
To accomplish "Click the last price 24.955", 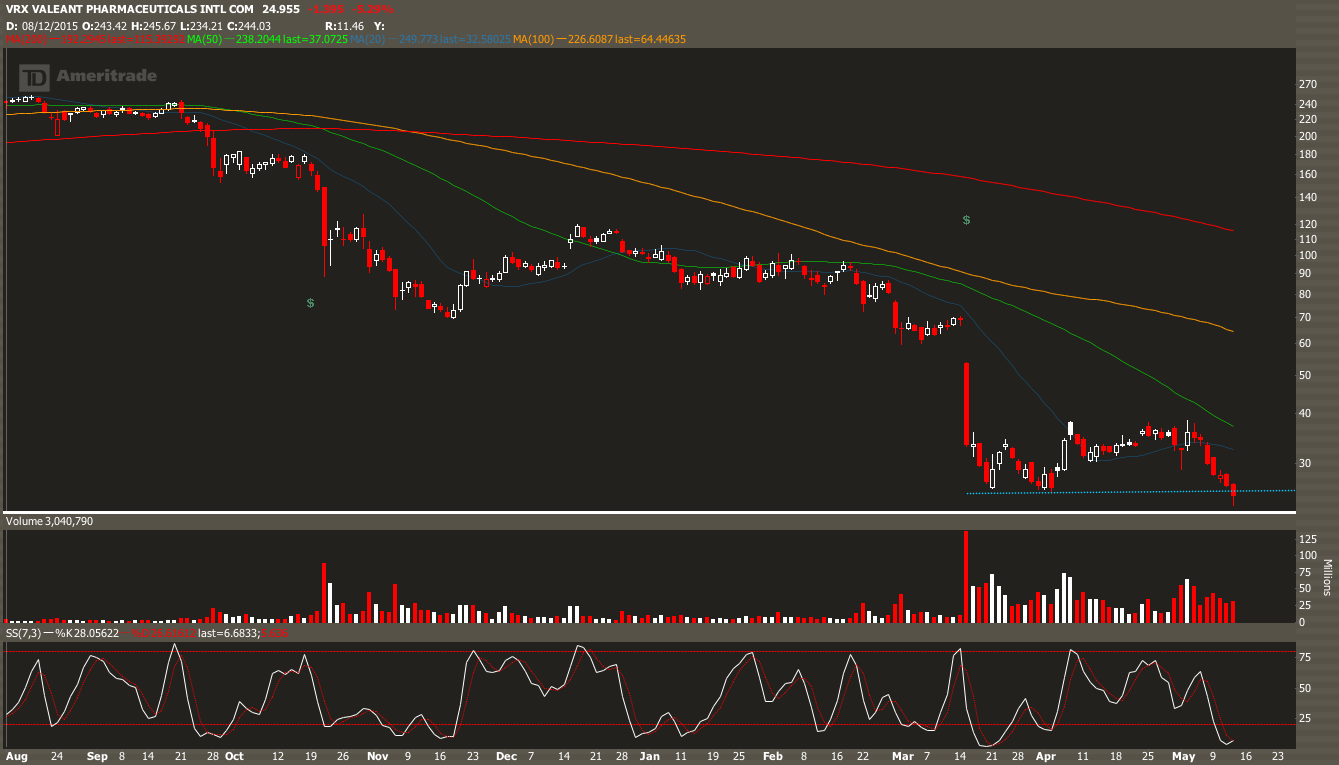I will (282, 9).
